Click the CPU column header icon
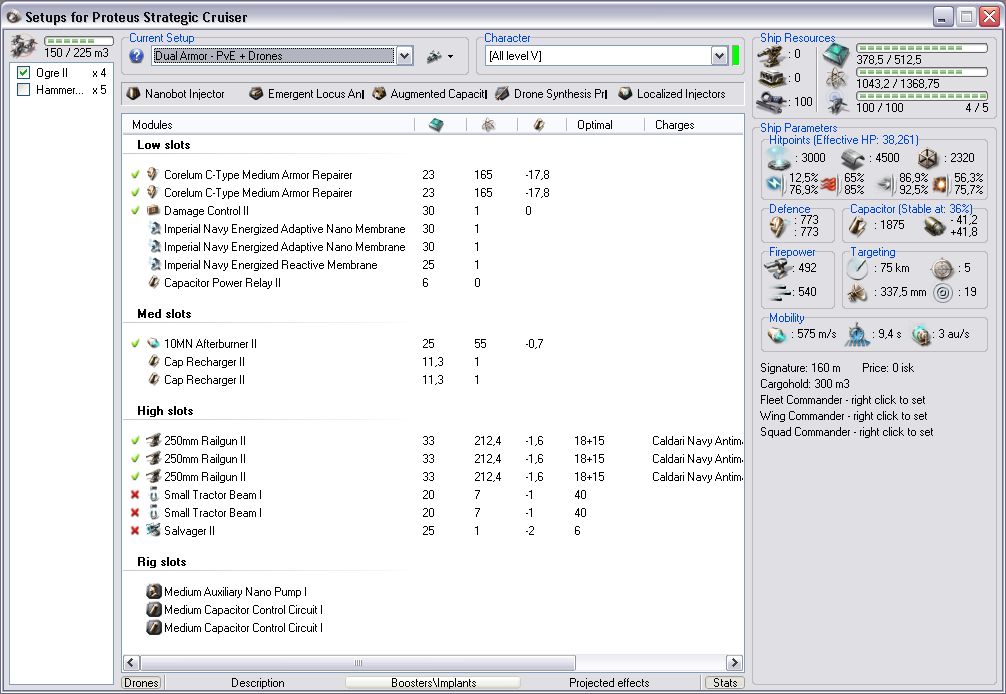The width and height of the screenshot is (1006, 694). 436,124
